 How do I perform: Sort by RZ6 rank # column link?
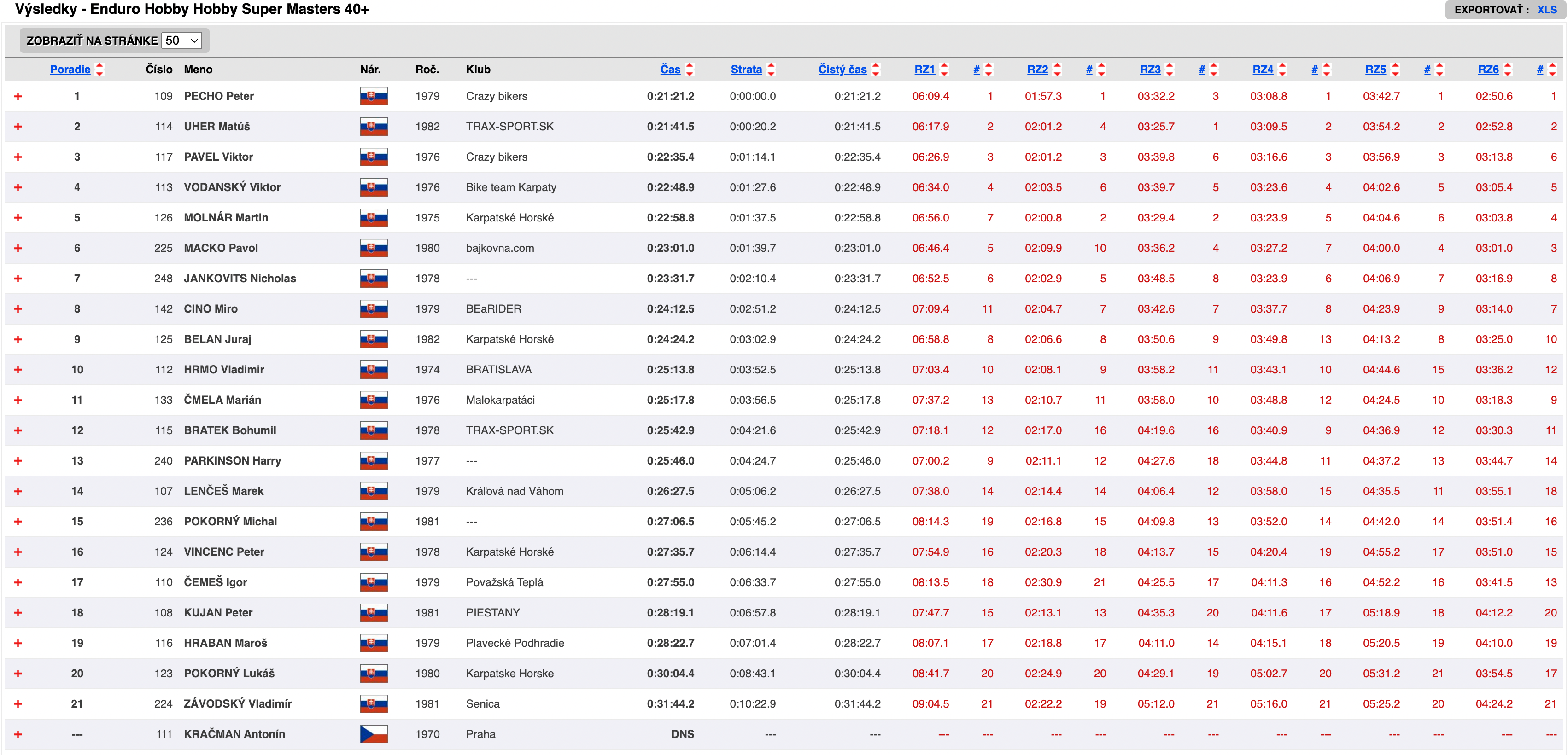pos(1540,70)
